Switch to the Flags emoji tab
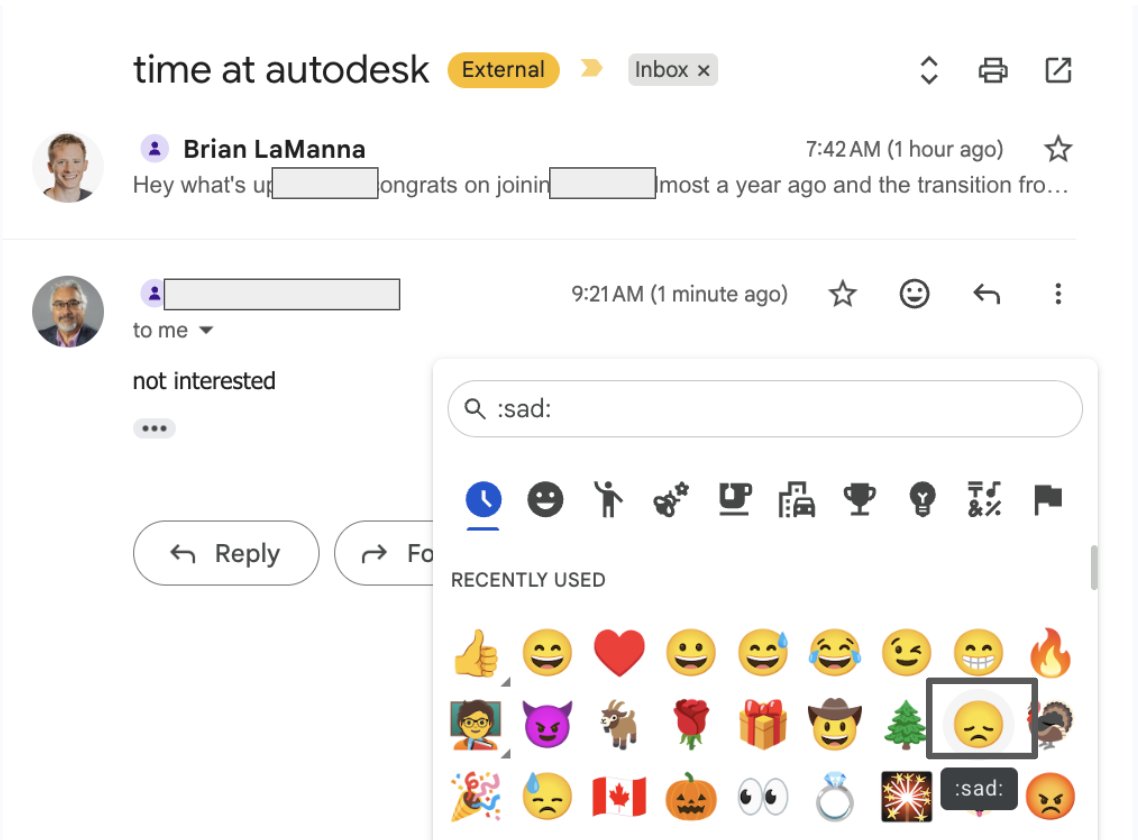 coord(1047,499)
